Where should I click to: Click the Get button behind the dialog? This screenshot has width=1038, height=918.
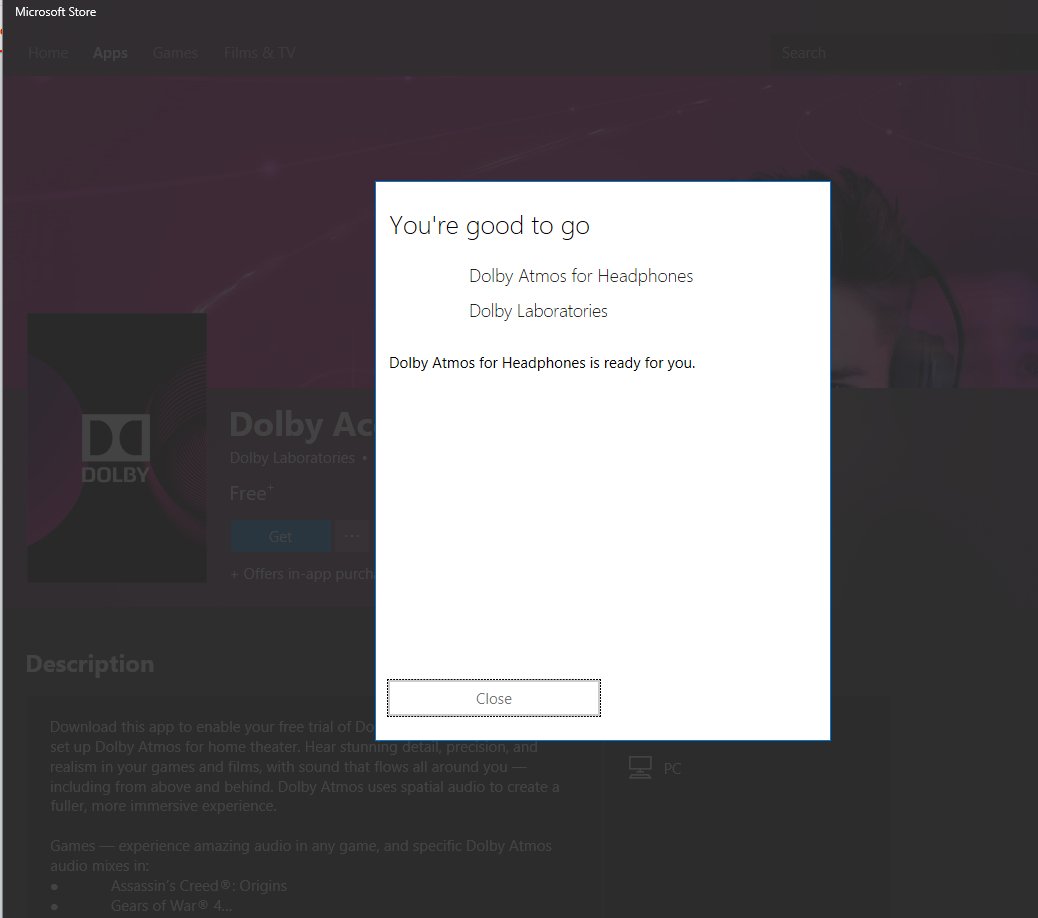(x=281, y=537)
